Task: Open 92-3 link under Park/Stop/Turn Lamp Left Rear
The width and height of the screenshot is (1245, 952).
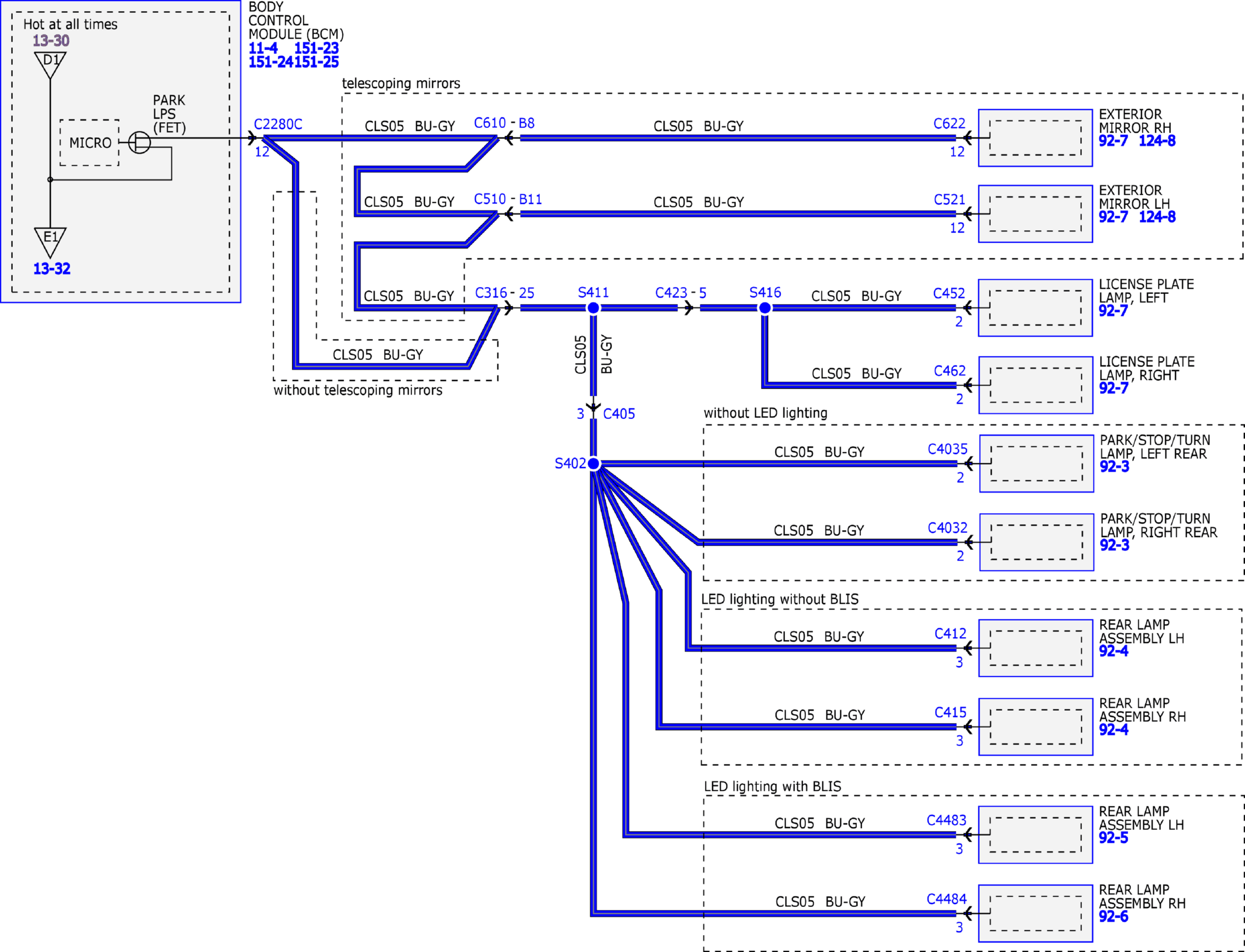Action: pos(1115,466)
